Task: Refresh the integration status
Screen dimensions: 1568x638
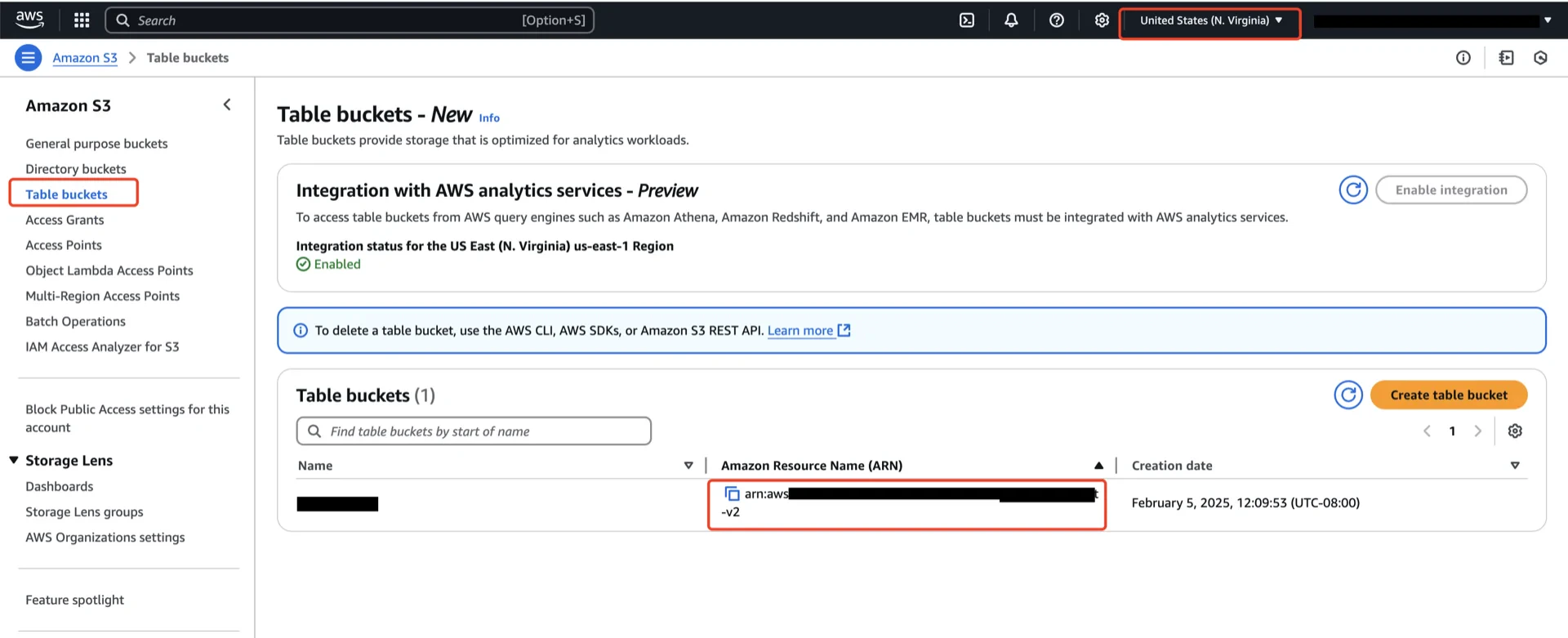Action: [1353, 190]
